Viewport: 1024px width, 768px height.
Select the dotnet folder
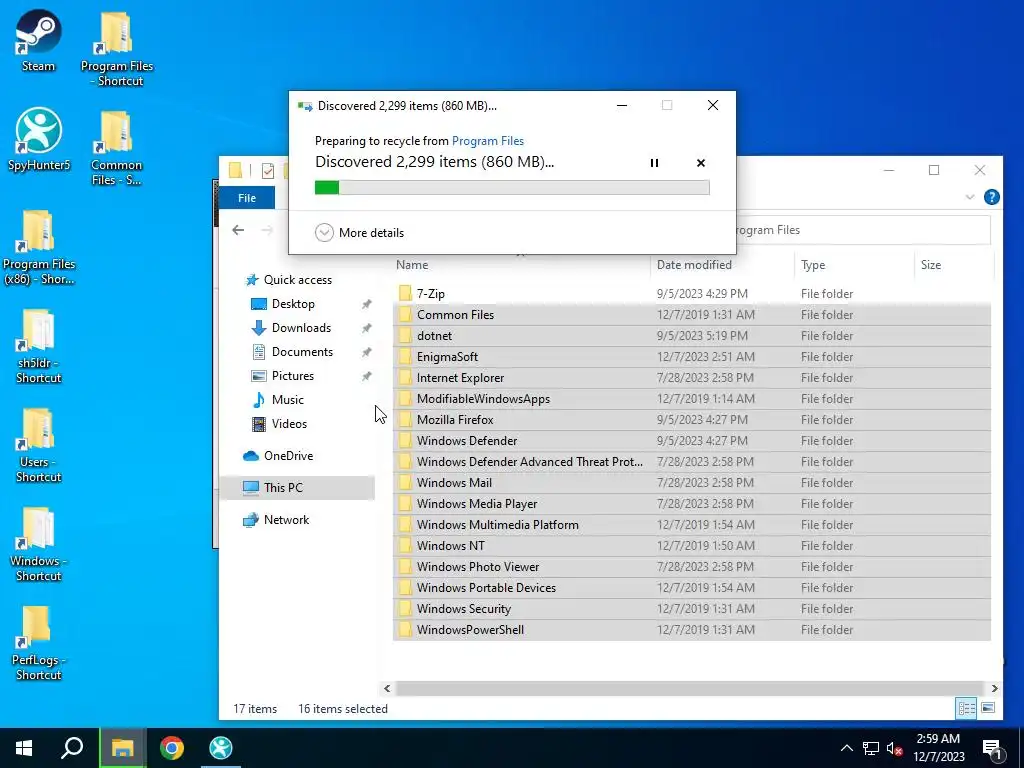(692, 336)
